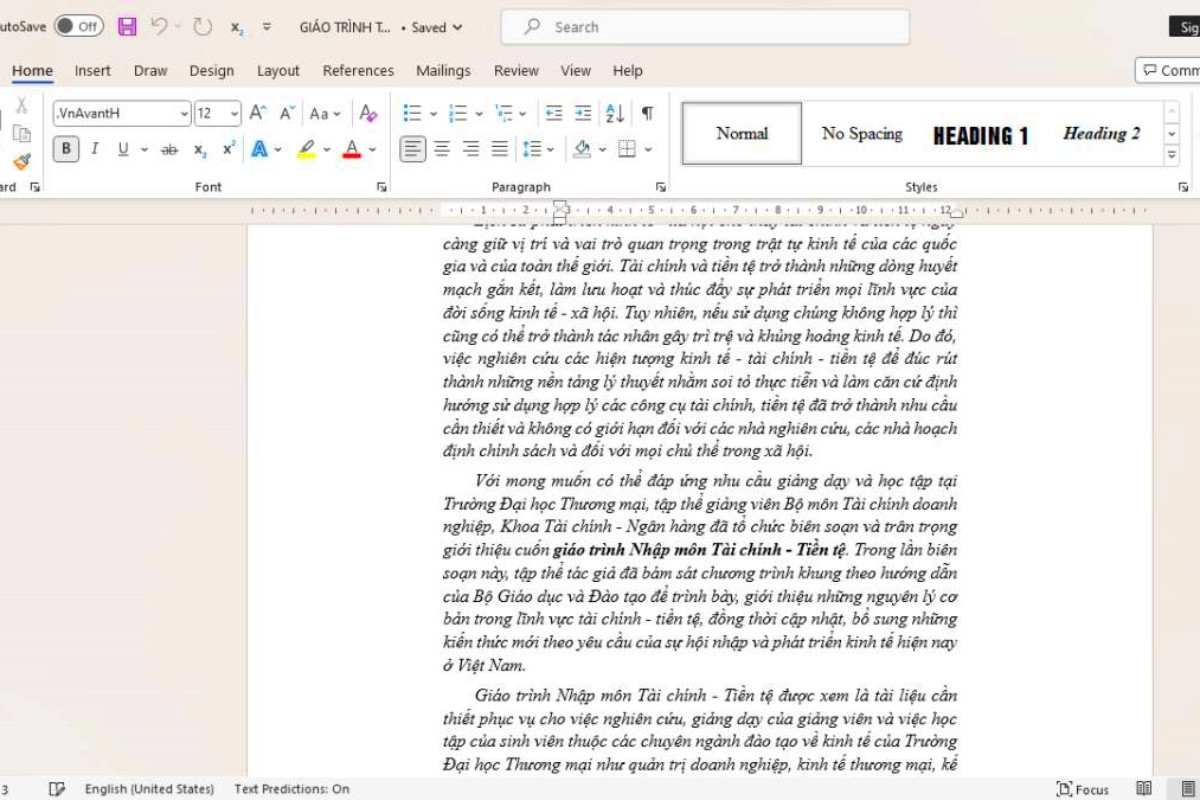Expand the Bullets list dropdown arrow
This screenshot has width=1200, height=800.
pyautogui.click(x=432, y=113)
